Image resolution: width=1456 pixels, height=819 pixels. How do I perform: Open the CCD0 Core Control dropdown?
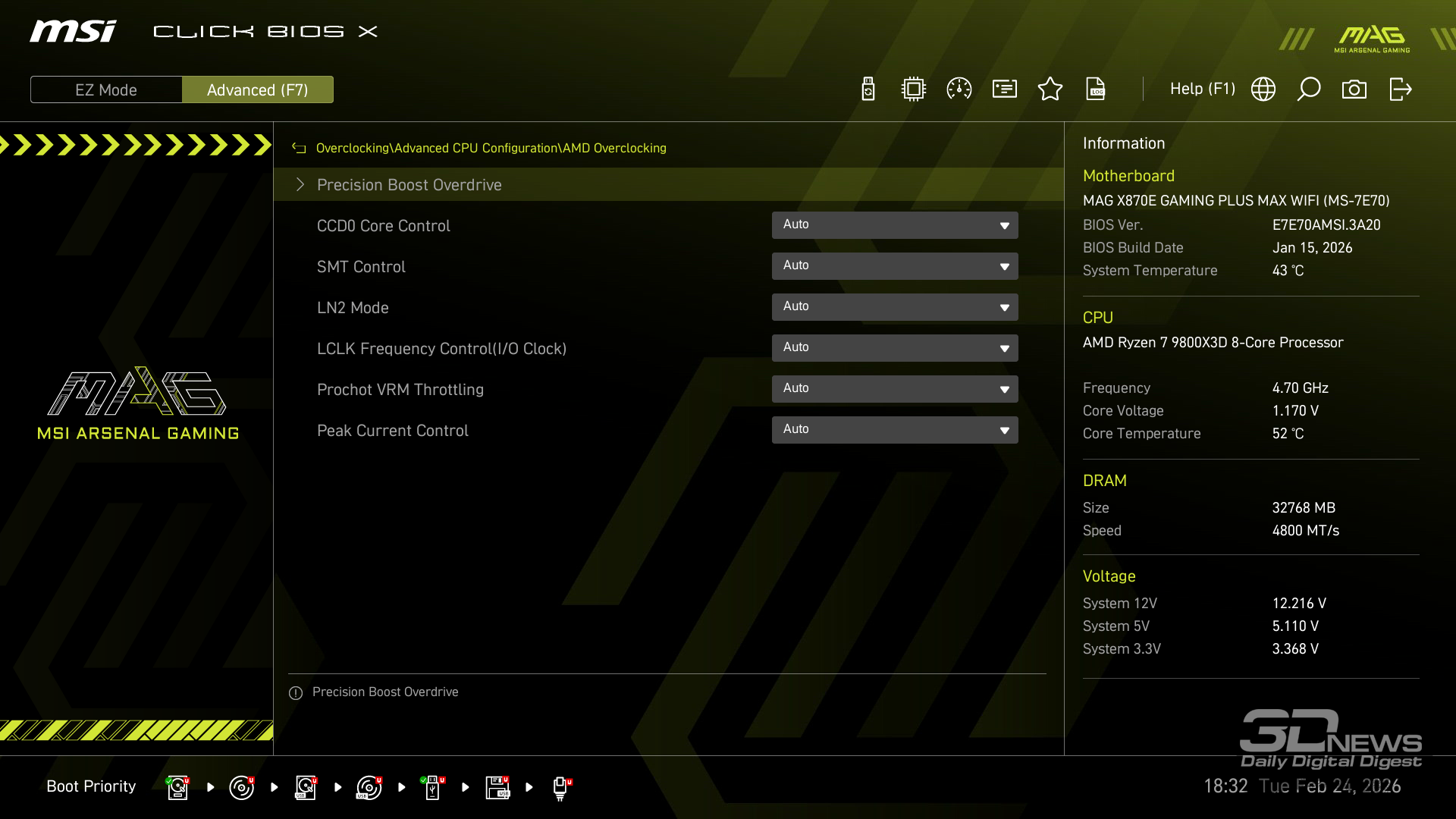point(895,225)
